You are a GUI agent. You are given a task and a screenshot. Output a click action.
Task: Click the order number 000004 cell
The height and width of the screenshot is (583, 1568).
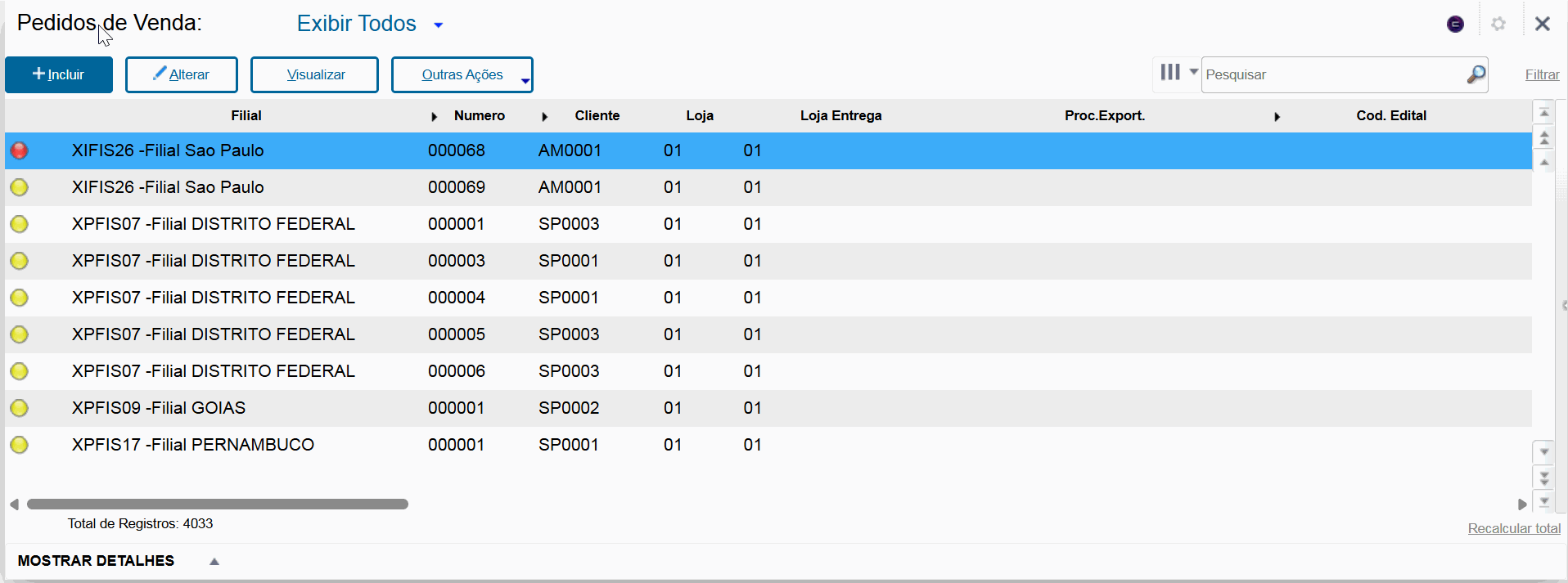457,298
